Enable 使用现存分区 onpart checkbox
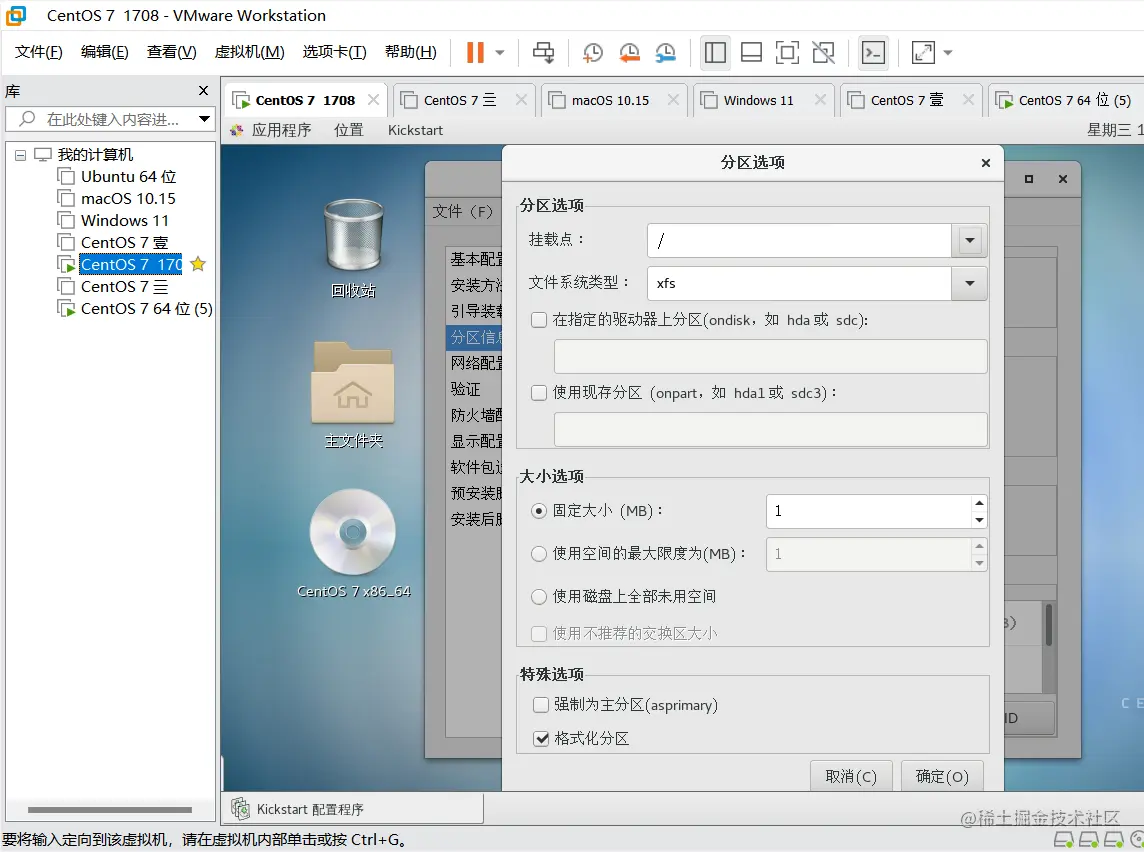Image resolution: width=1144 pixels, height=852 pixels. pyautogui.click(x=539, y=392)
